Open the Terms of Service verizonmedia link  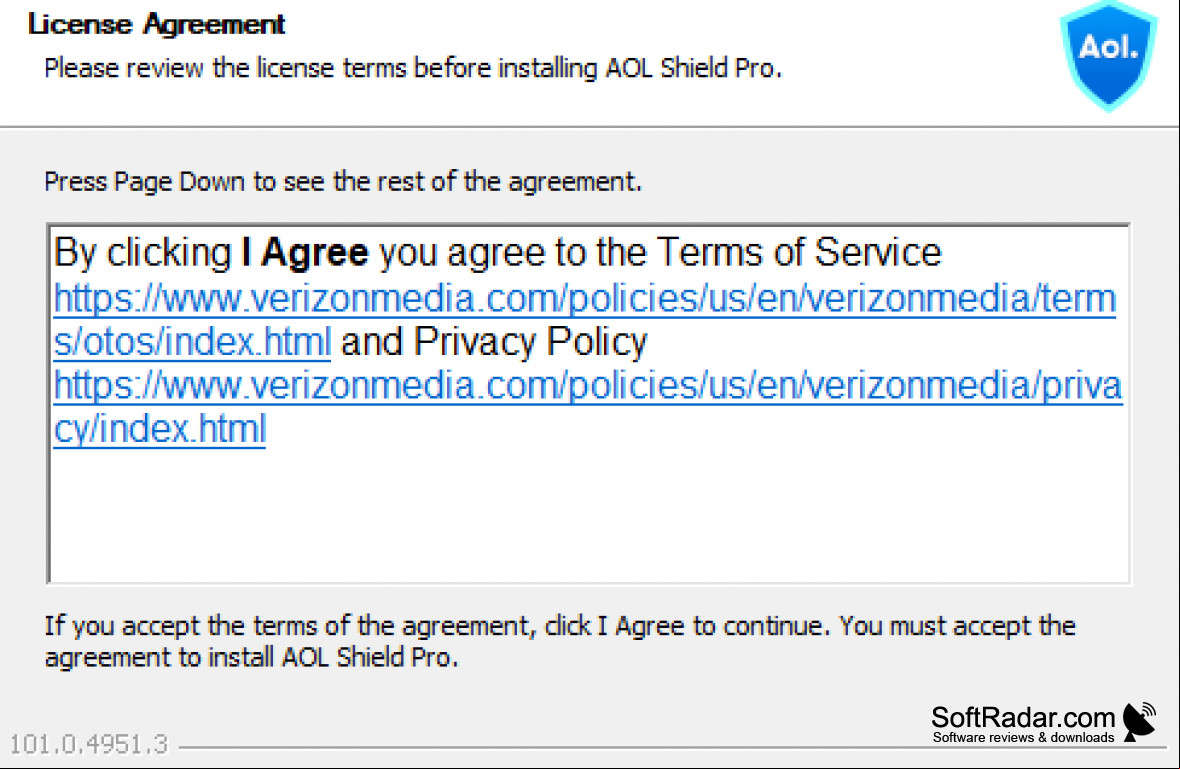[x=584, y=299]
